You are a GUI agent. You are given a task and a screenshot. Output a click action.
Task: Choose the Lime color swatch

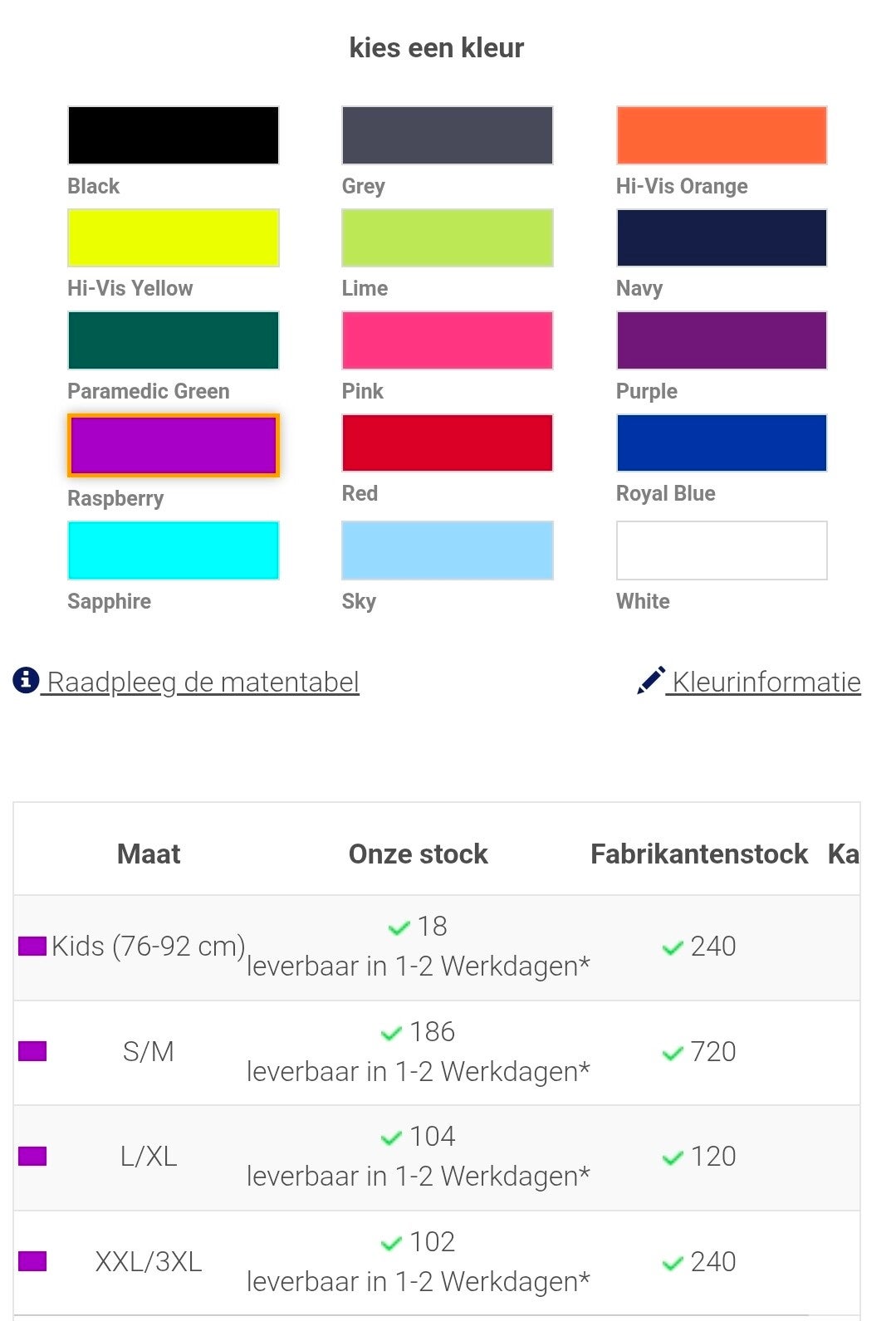pyautogui.click(x=447, y=237)
